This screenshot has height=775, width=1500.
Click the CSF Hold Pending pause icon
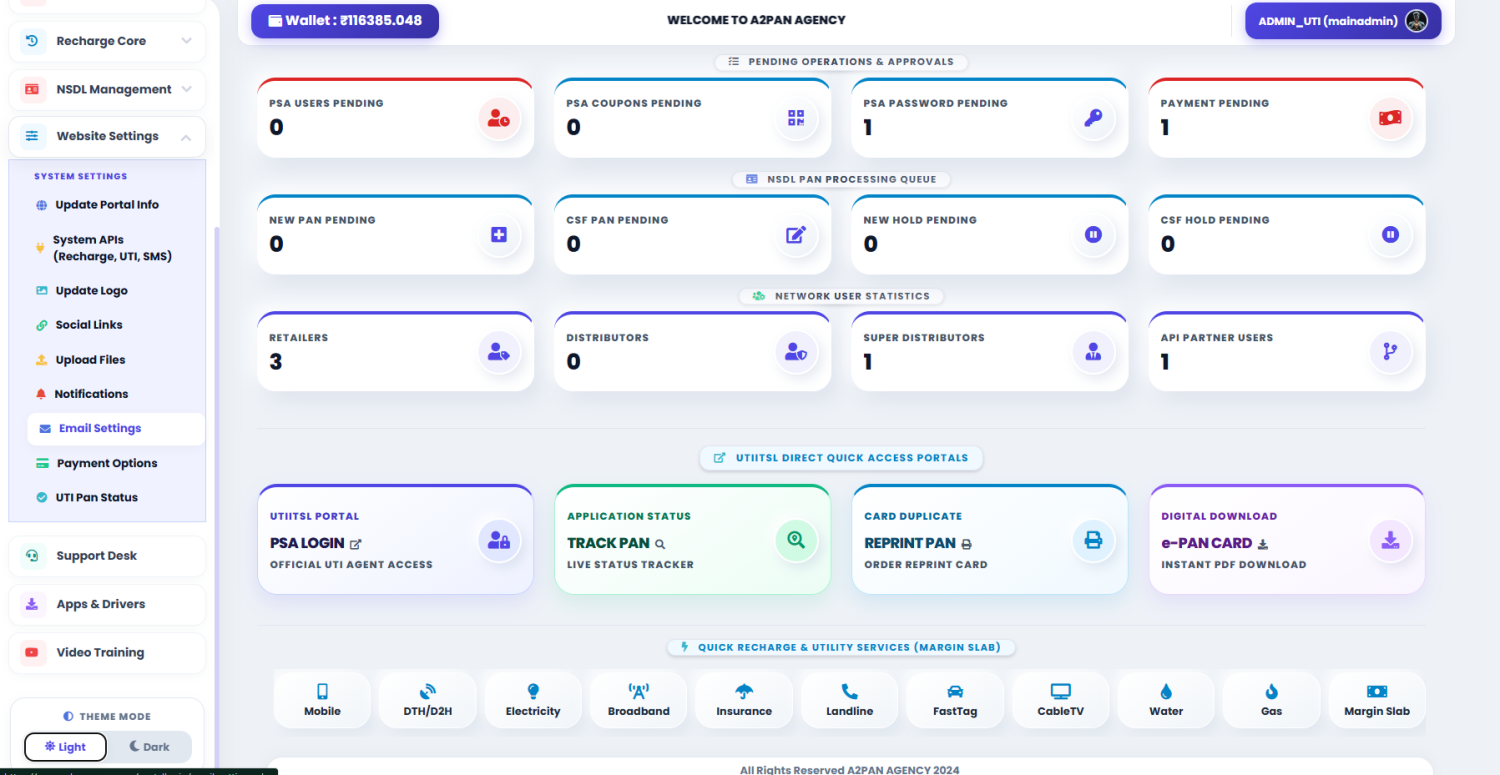click(1390, 235)
